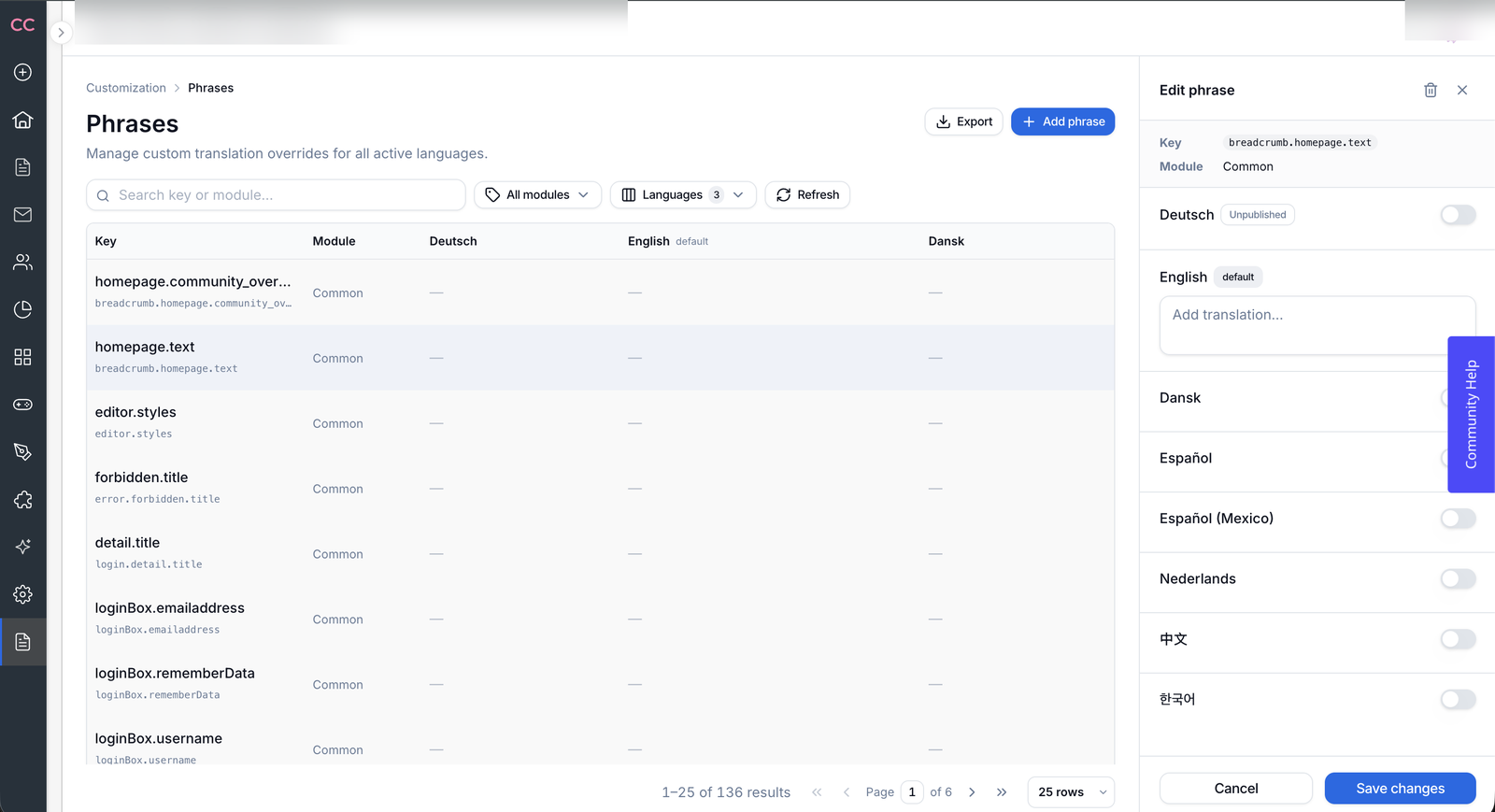Click the Customization breadcrumb link
The height and width of the screenshot is (812, 1495).
pyautogui.click(x=126, y=88)
